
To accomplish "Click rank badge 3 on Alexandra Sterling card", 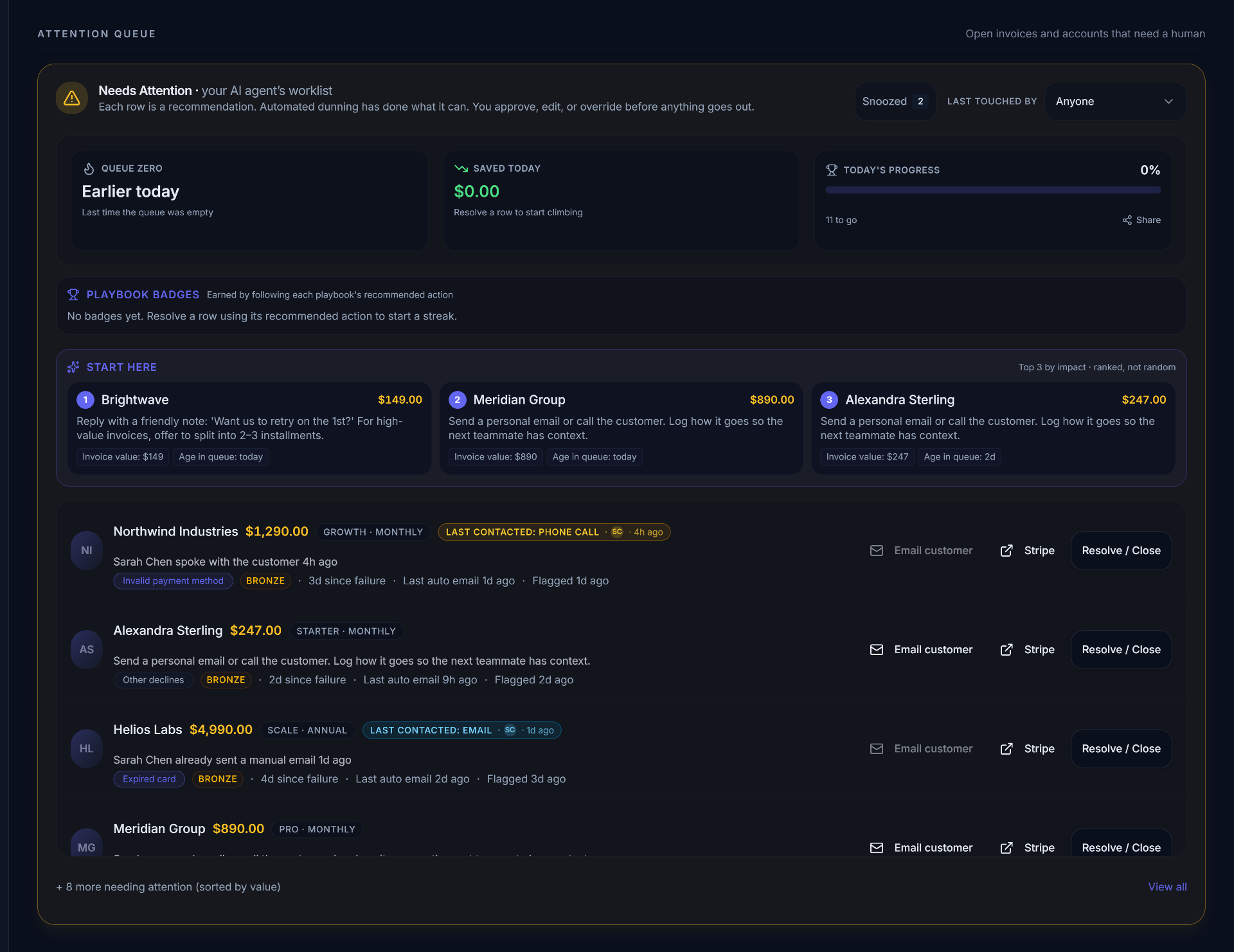I will point(830,400).
